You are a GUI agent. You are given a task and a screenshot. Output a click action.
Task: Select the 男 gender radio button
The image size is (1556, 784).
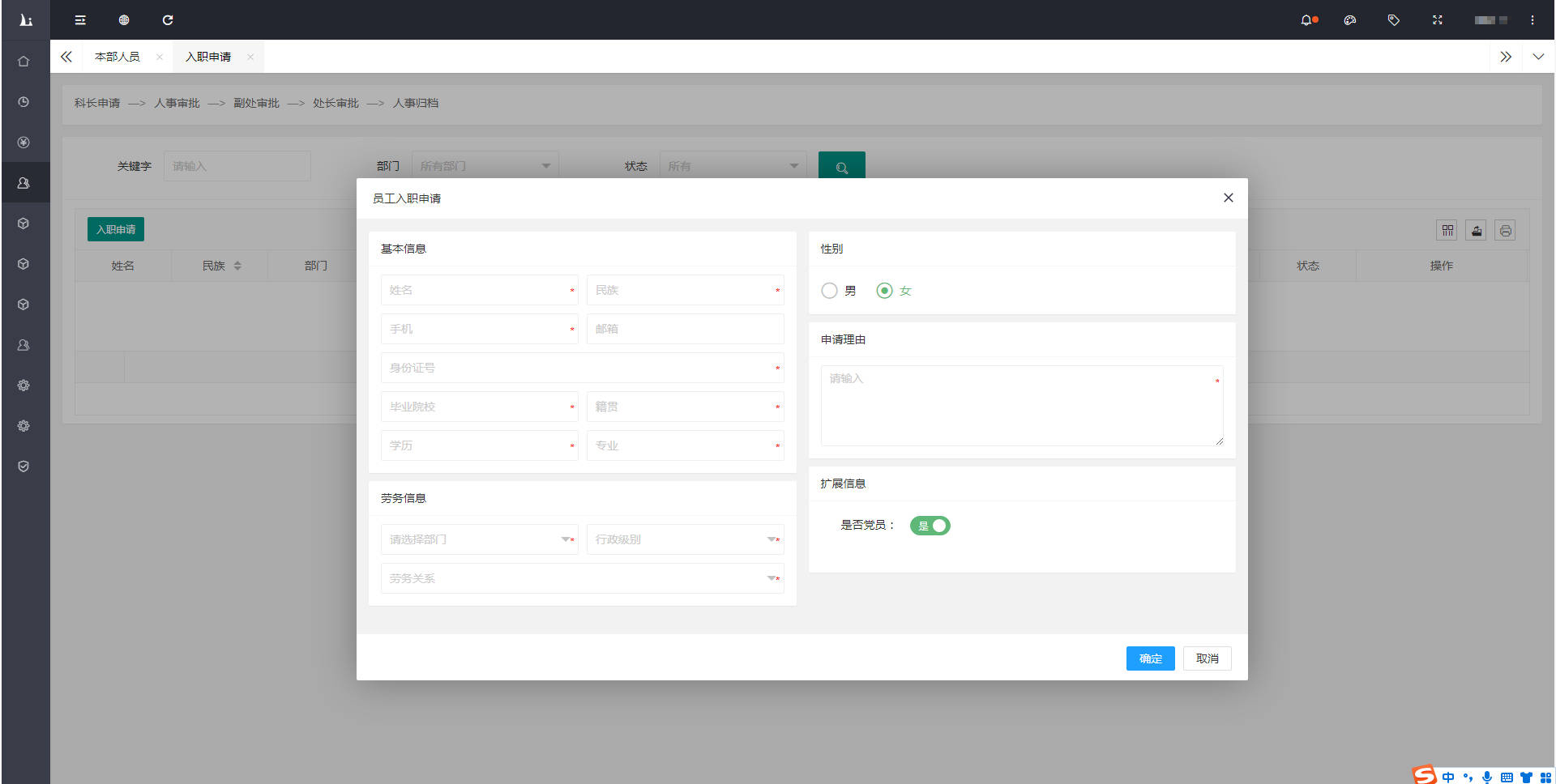[x=829, y=291]
